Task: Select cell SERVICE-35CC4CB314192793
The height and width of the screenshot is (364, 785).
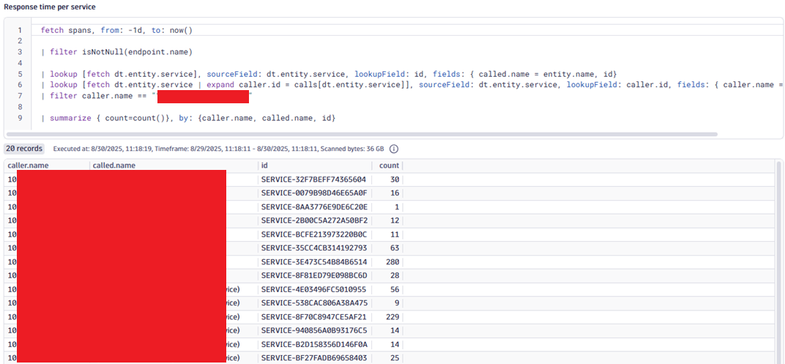Action: [x=314, y=248]
